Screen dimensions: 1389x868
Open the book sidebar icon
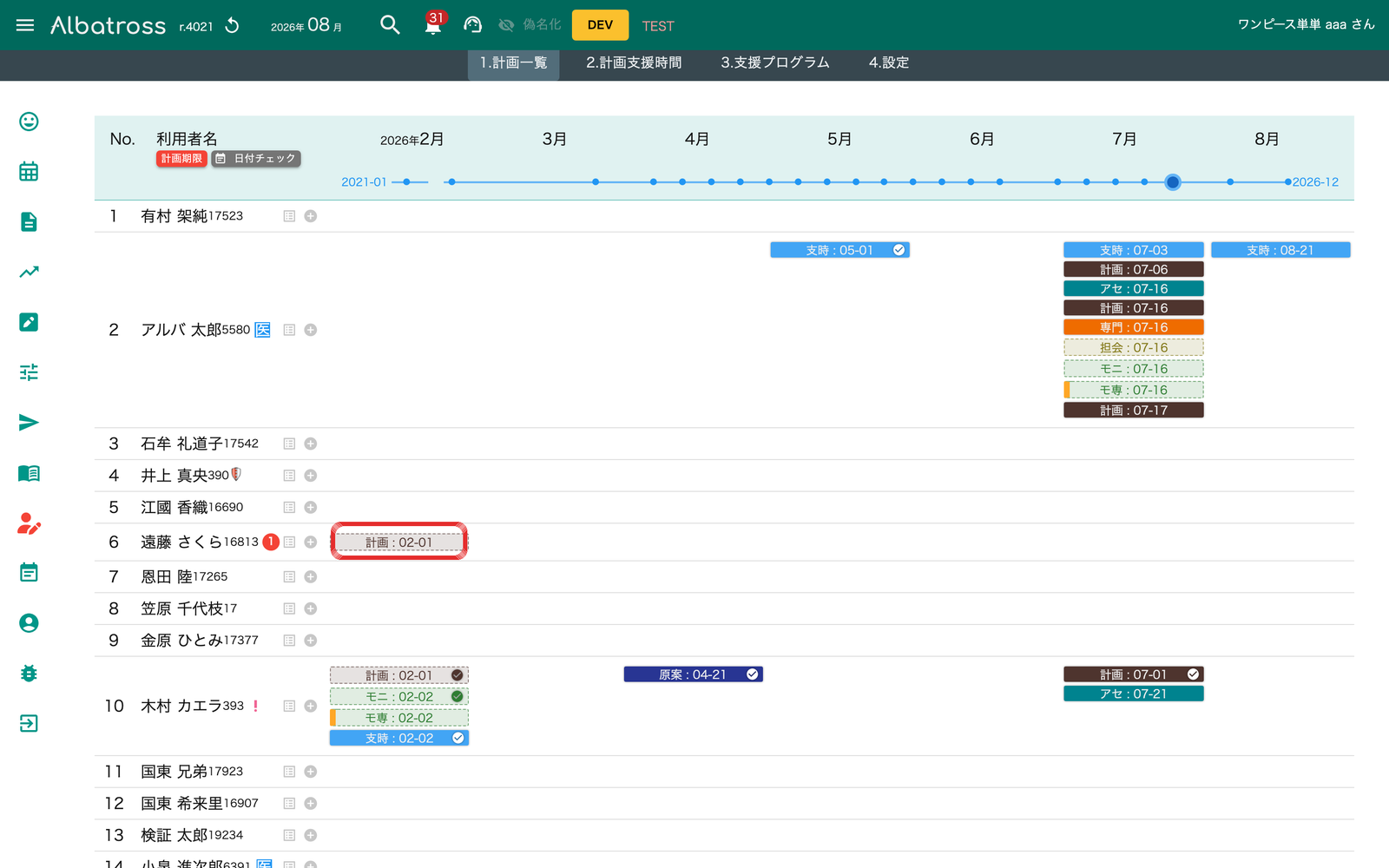29,473
